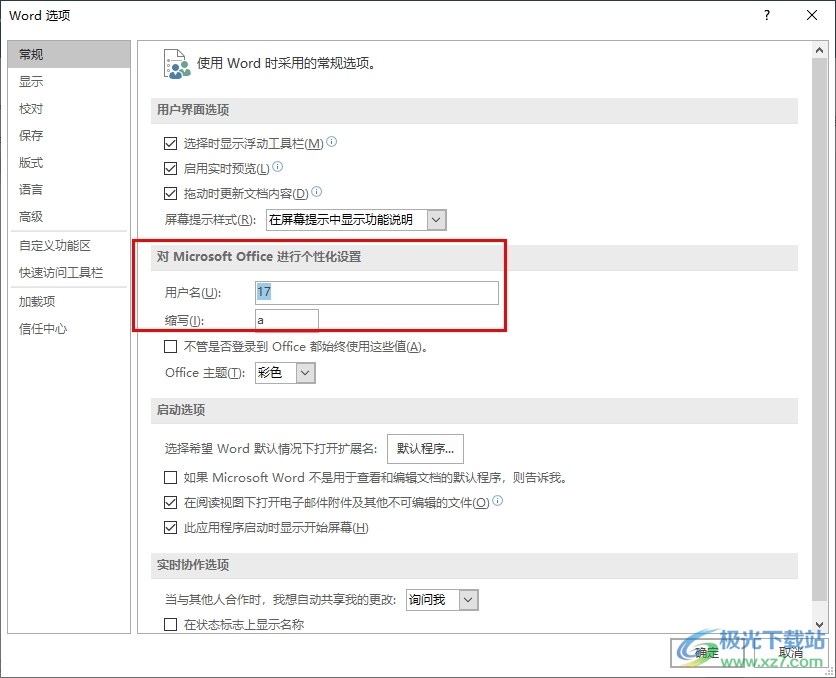Click the 实时协作选项 section heading
Viewport: 836px width, 678px height.
point(193,565)
